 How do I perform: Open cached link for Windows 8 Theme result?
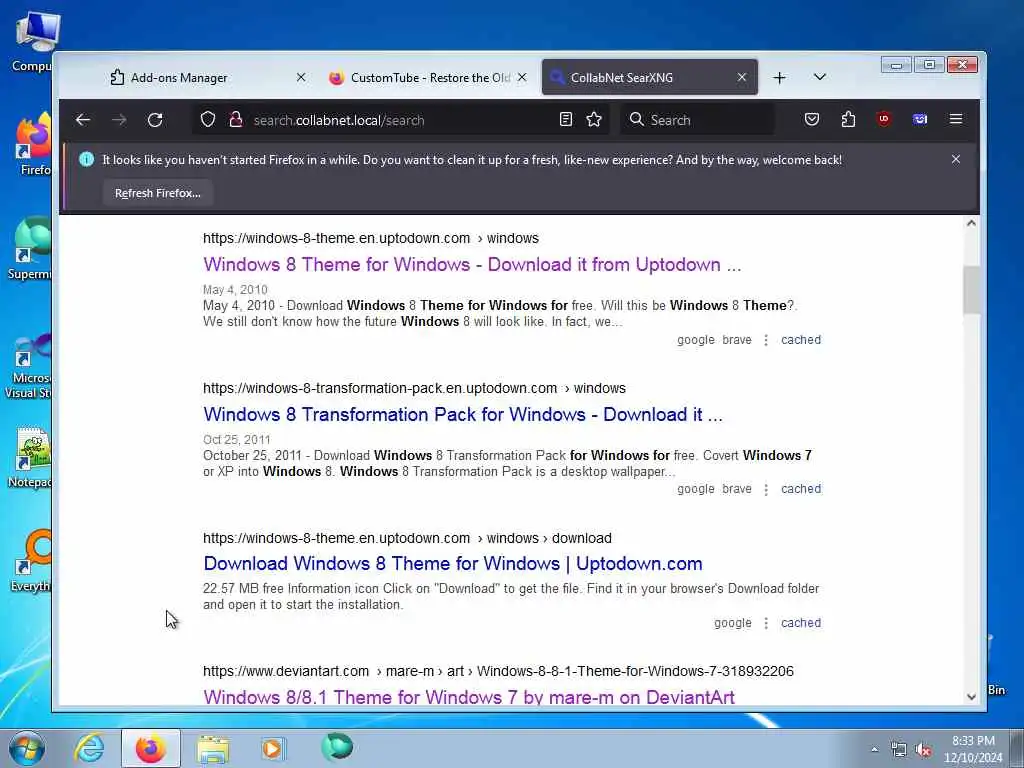(x=801, y=340)
